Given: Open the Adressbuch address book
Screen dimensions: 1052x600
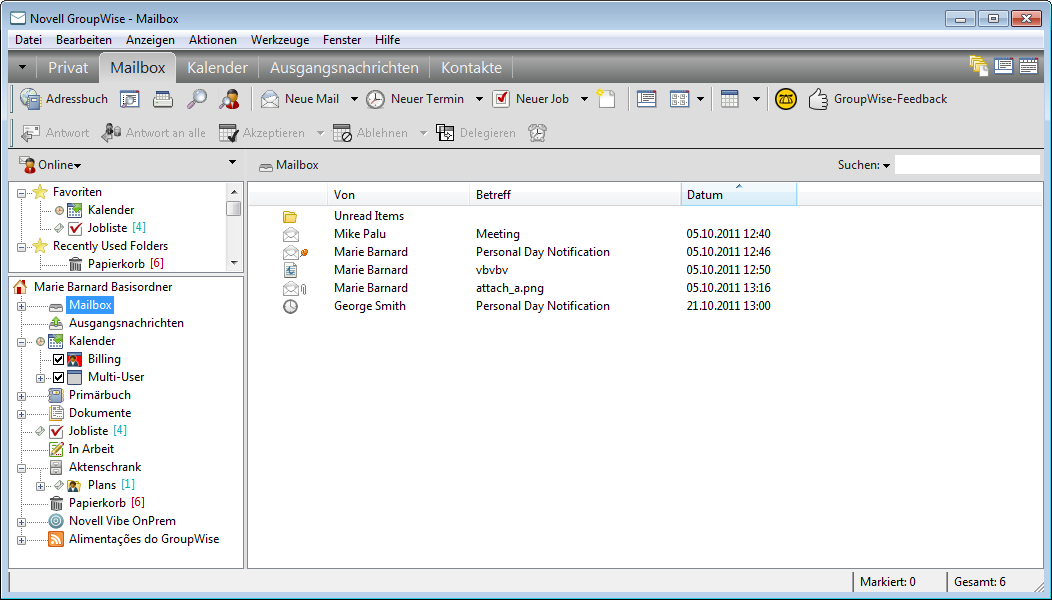Looking at the screenshot, I should pos(64,99).
